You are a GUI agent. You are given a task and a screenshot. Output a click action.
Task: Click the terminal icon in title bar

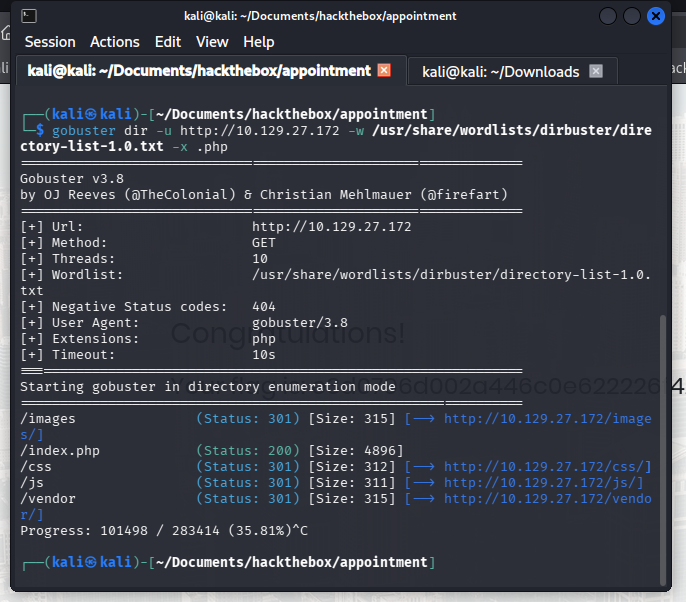(x=29, y=16)
